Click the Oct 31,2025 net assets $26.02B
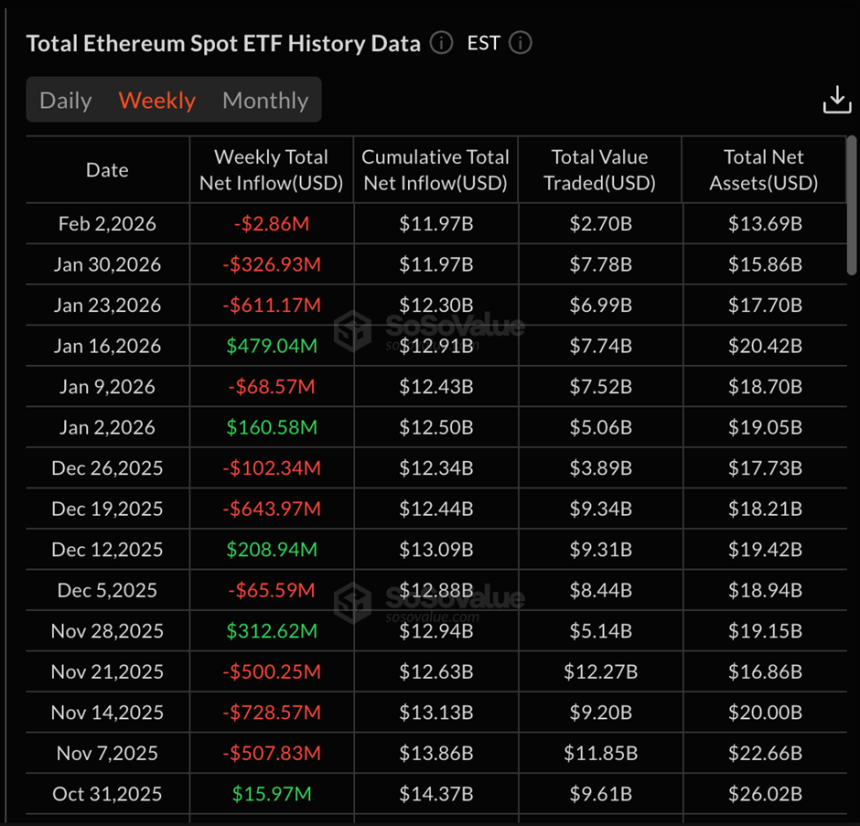 764,794
